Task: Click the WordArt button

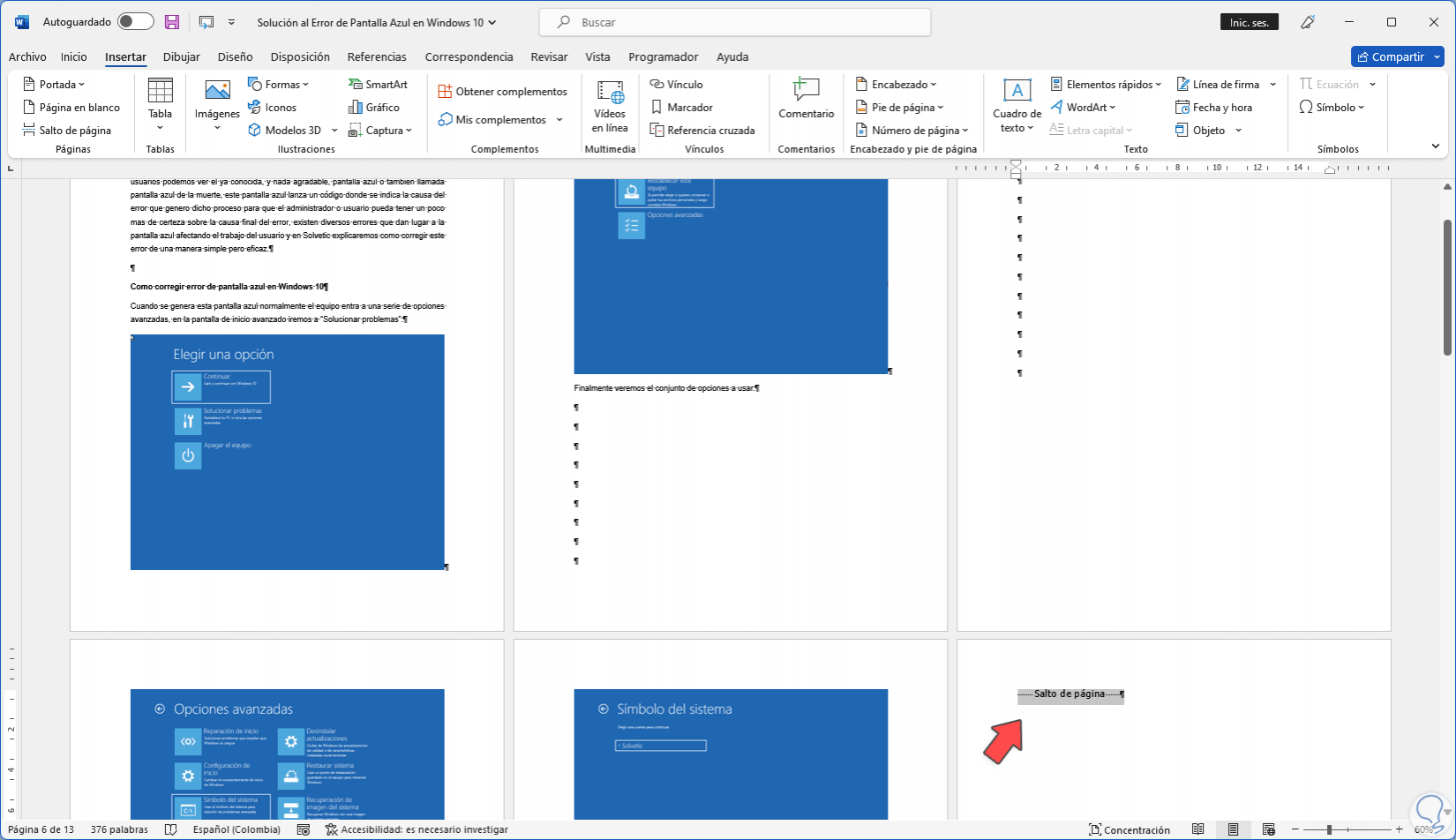Action: 1083,108
